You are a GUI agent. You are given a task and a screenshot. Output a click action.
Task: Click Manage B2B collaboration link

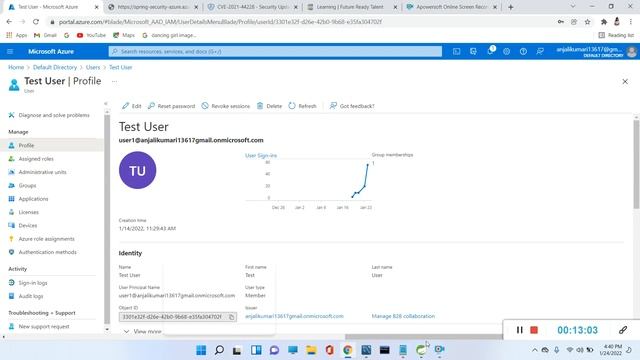click(x=403, y=316)
